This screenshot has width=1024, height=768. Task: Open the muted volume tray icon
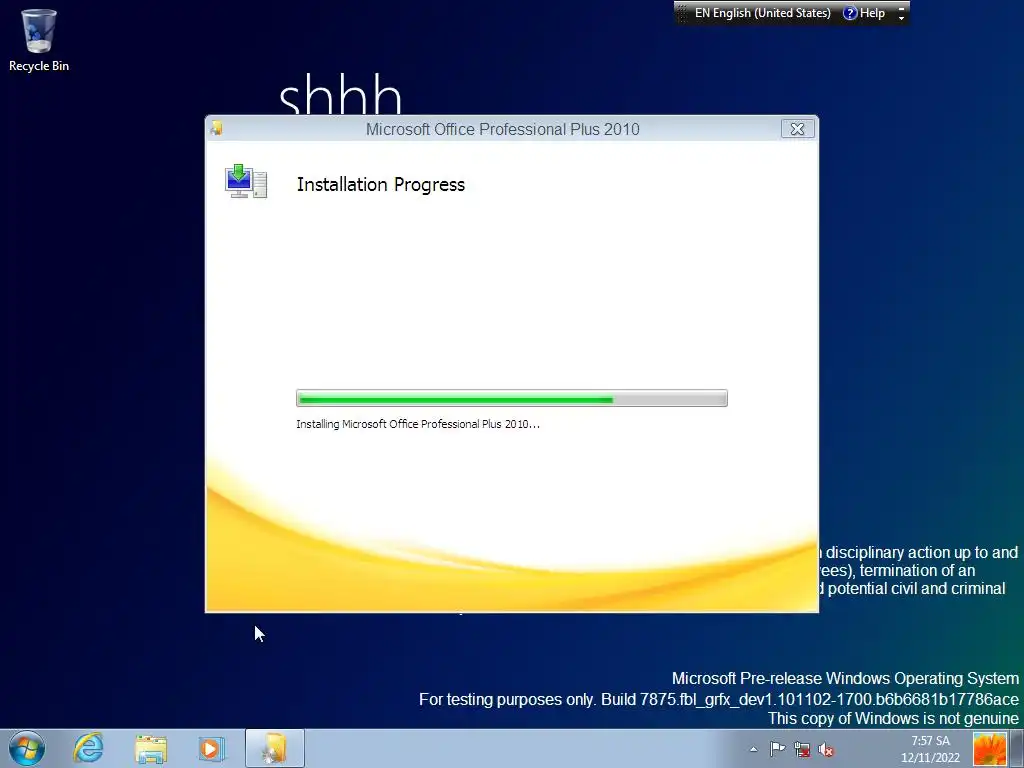point(826,750)
